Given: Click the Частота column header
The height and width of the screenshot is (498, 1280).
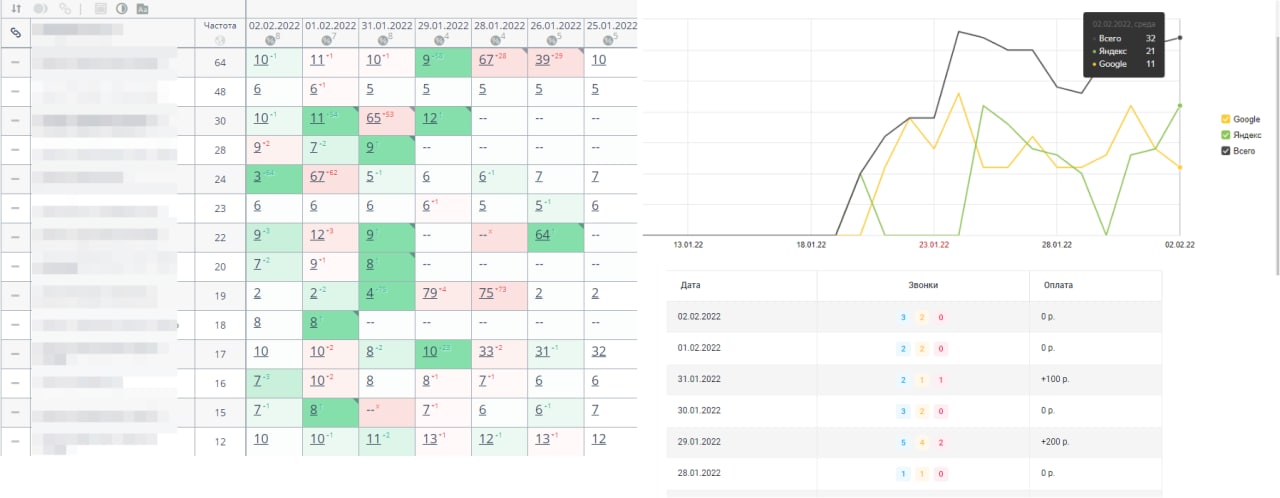Looking at the screenshot, I should pos(219,25).
